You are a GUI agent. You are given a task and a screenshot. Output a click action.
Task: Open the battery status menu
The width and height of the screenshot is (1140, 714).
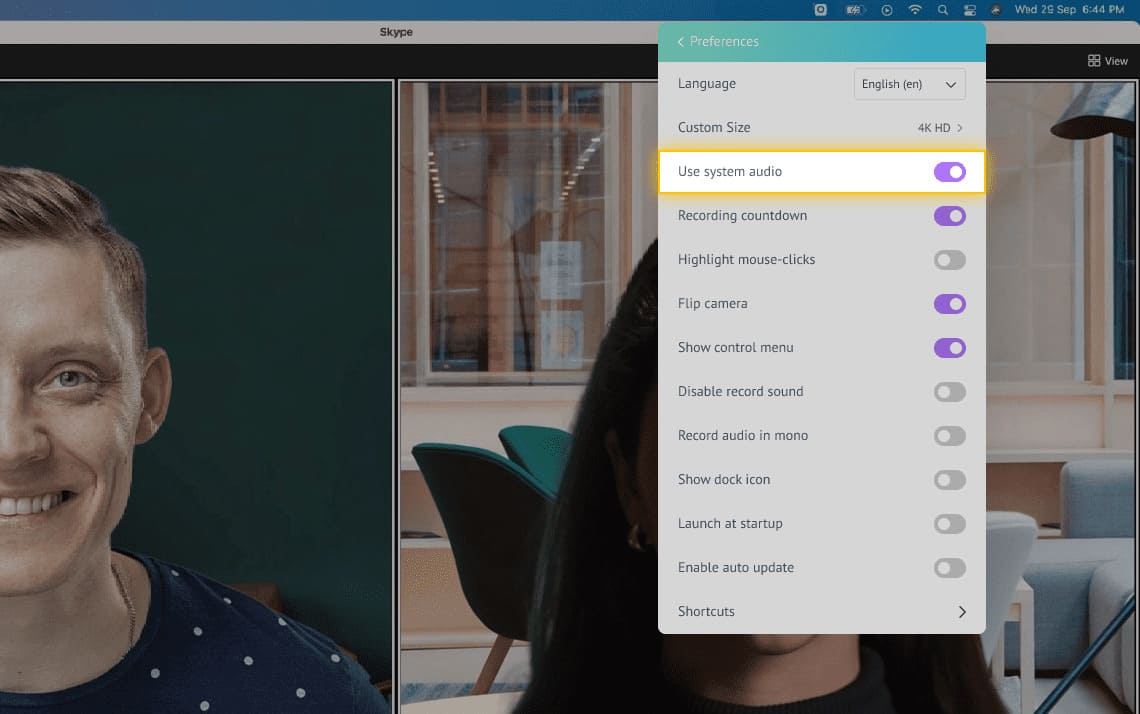tap(854, 10)
